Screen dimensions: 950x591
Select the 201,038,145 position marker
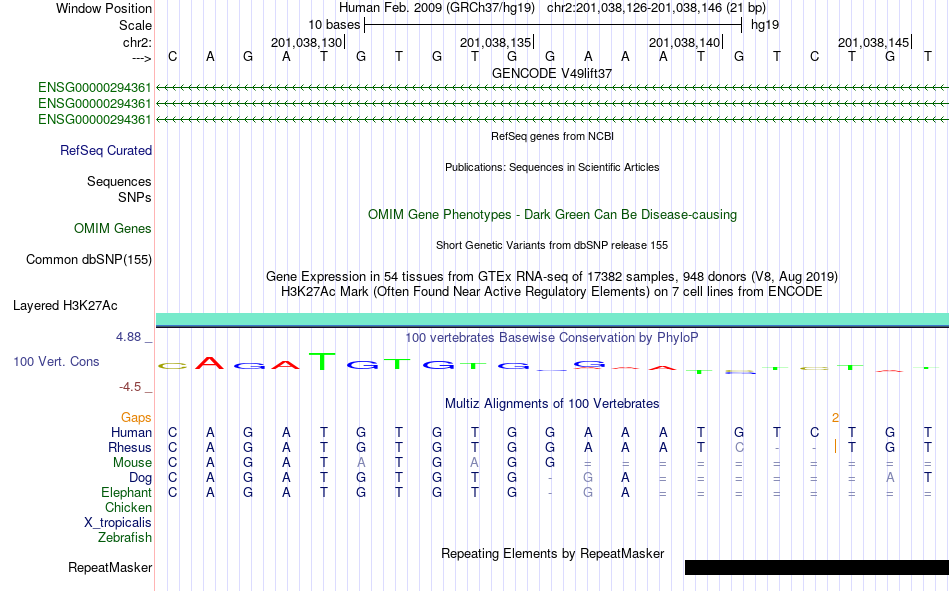click(874, 42)
